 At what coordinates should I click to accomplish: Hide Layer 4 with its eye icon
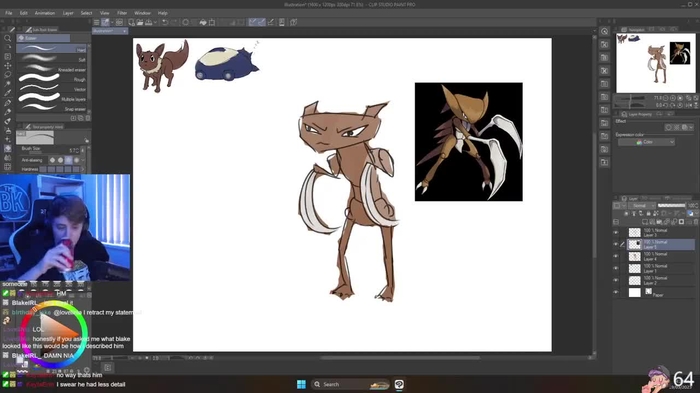point(616,256)
